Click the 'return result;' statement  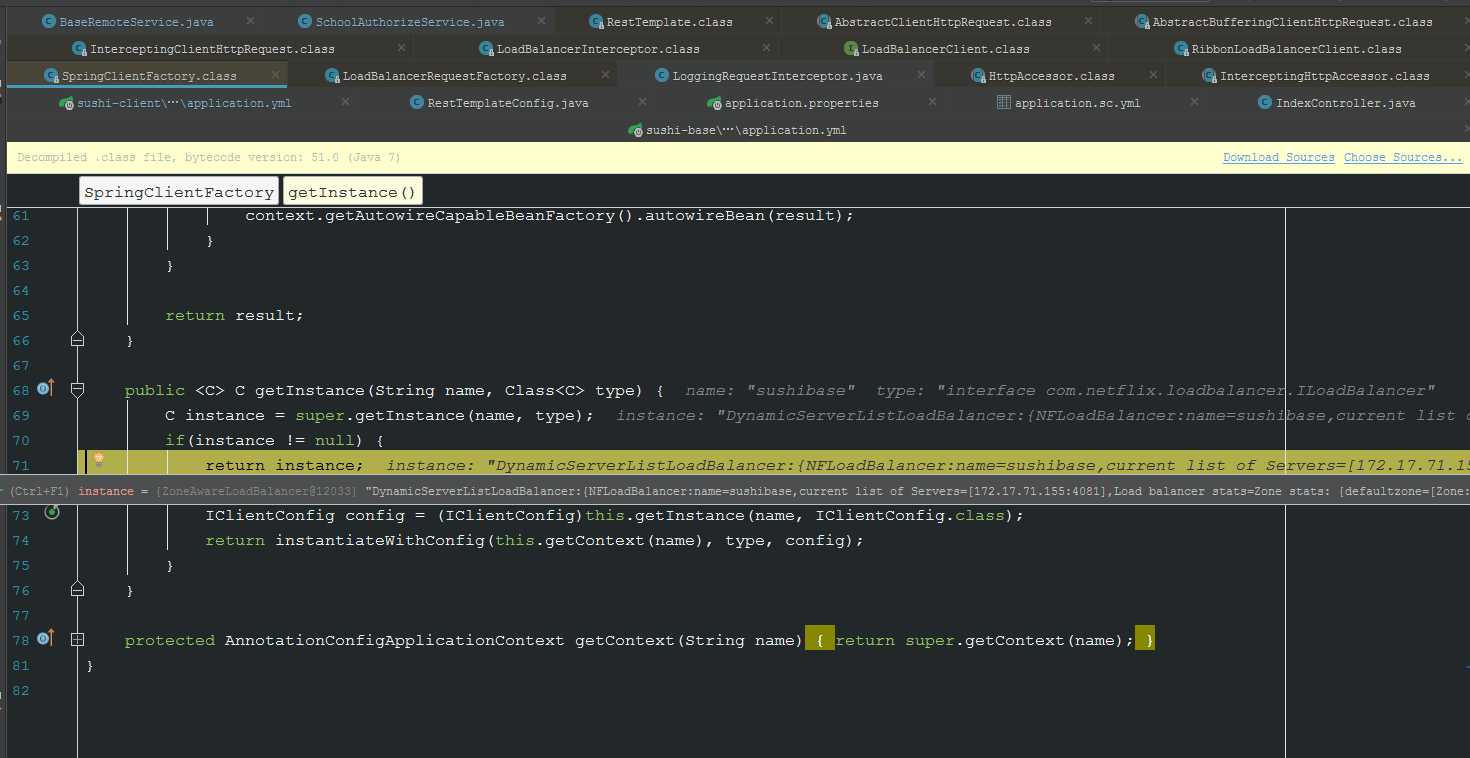(x=234, y=315)
